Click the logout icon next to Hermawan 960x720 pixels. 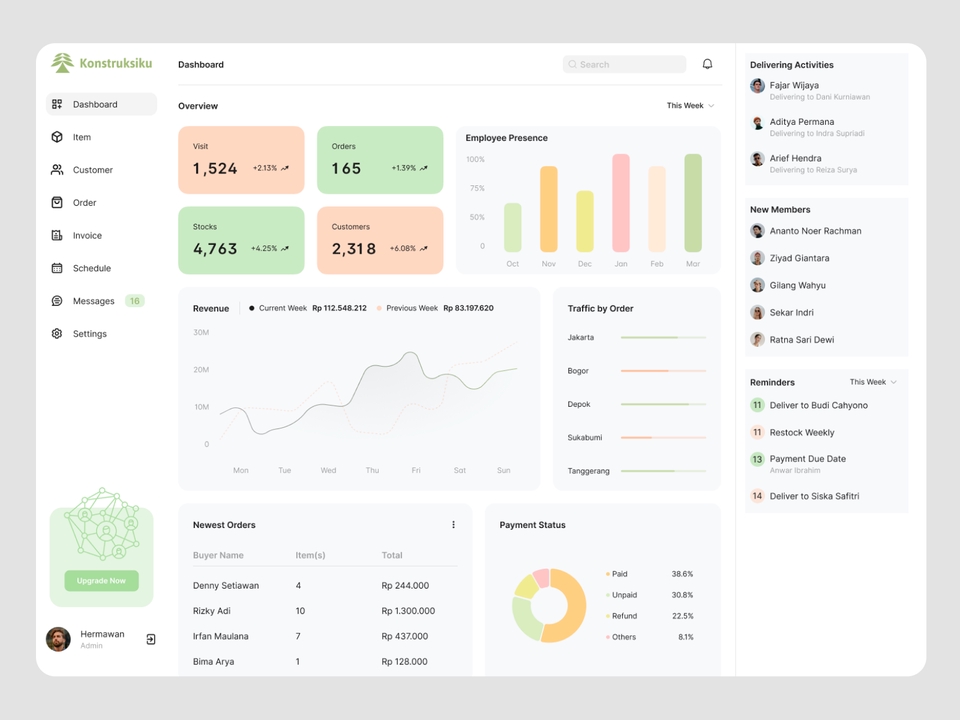tap(150, 638)
